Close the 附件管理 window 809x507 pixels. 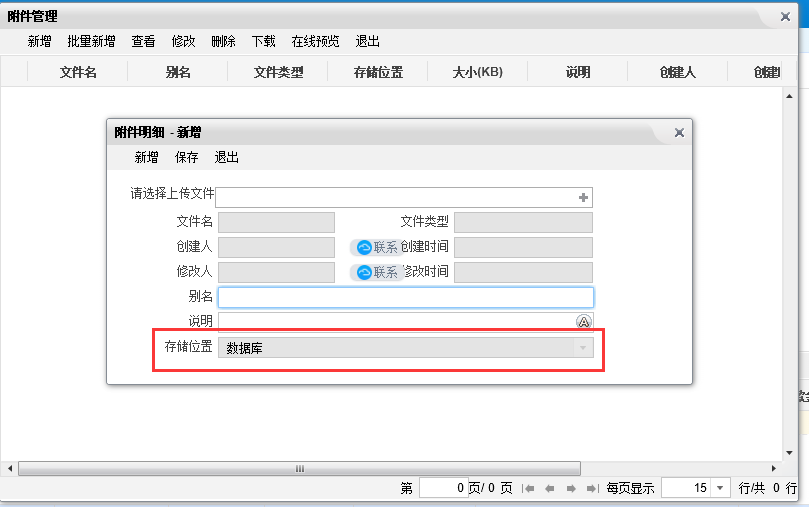click(x=785, y=17)
